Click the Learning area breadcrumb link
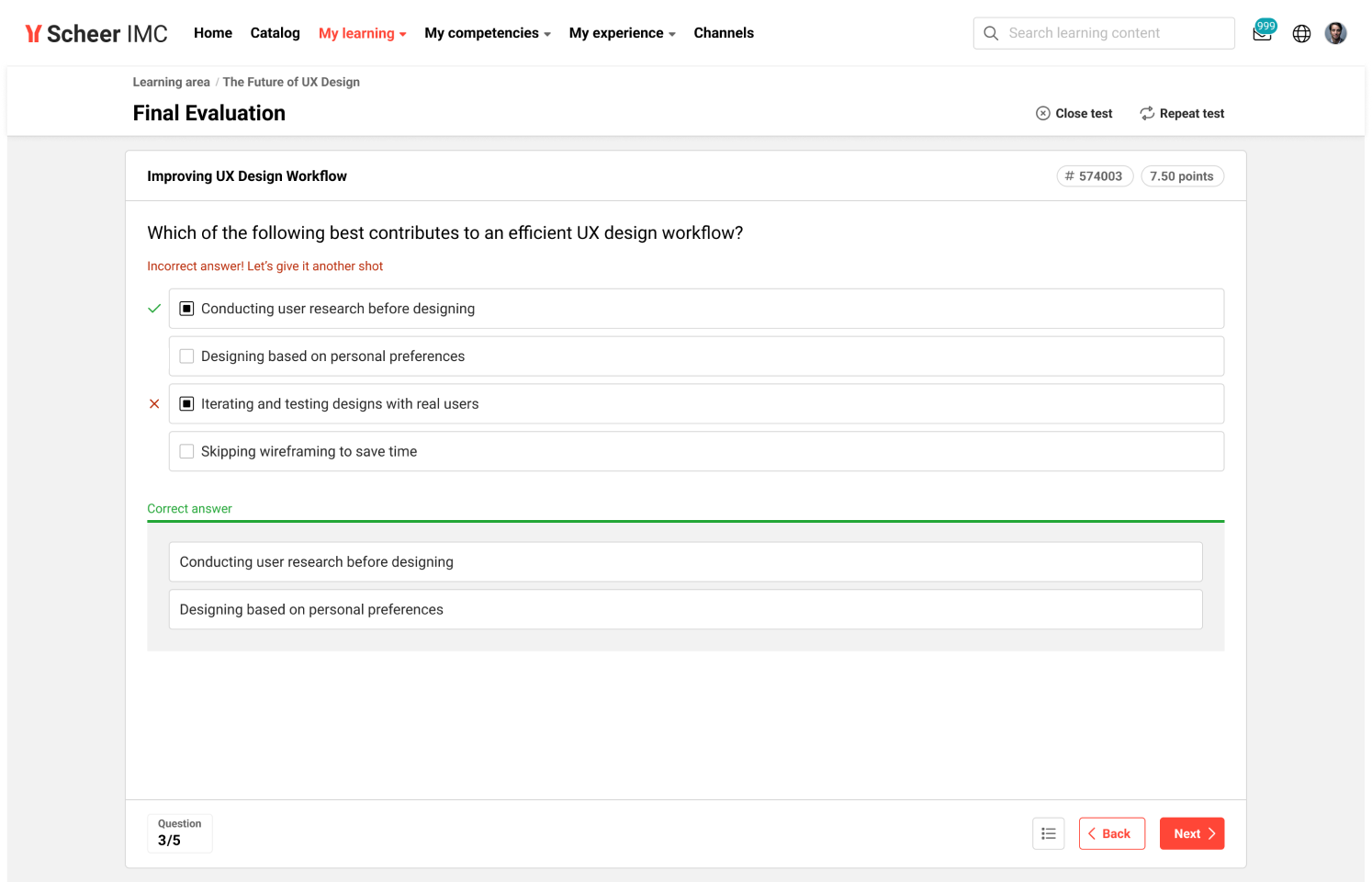Viewport: 1372px width, 882px height. (x=172, y=82)
